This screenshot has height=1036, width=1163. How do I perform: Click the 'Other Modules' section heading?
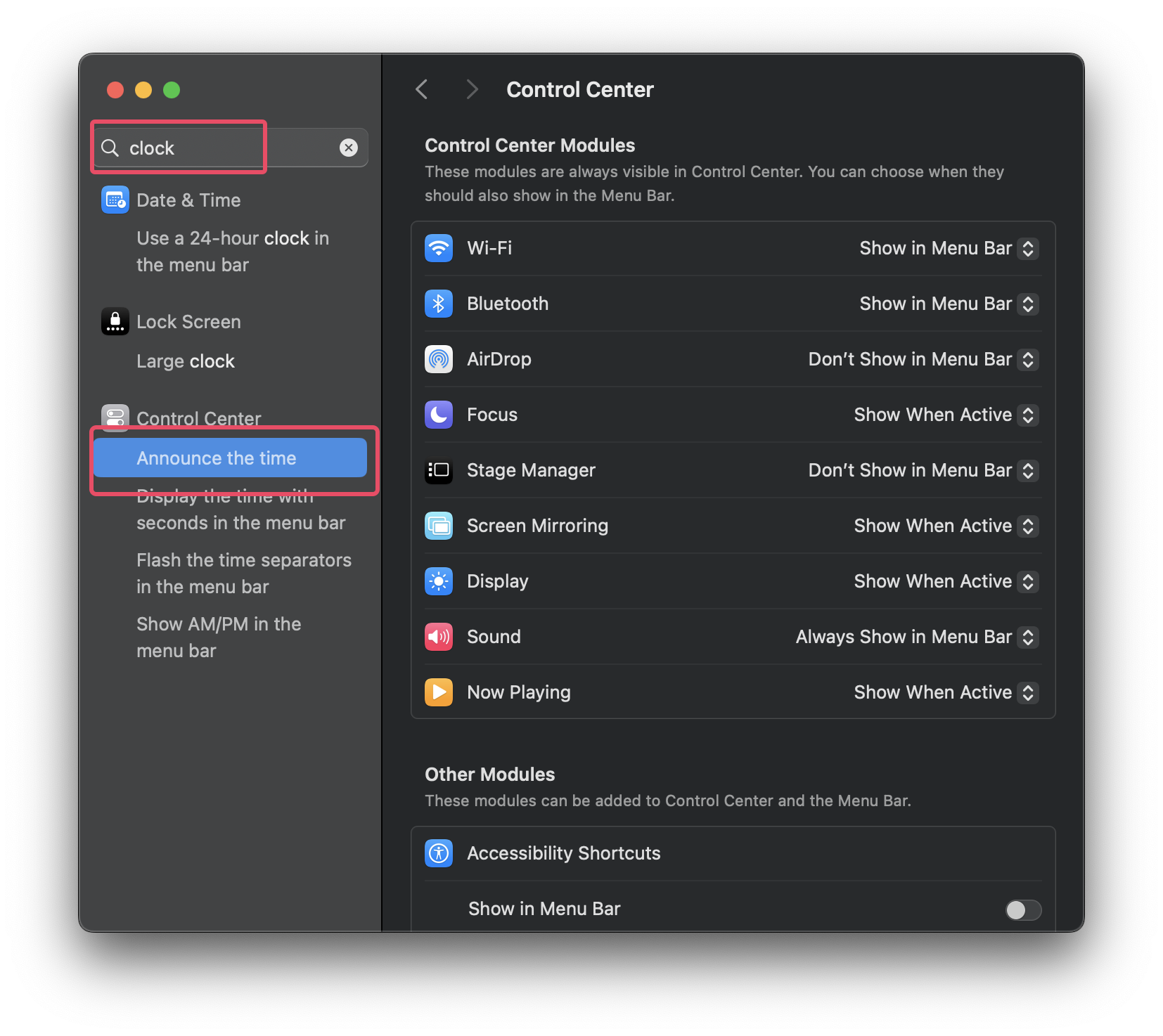click(490, 774)
